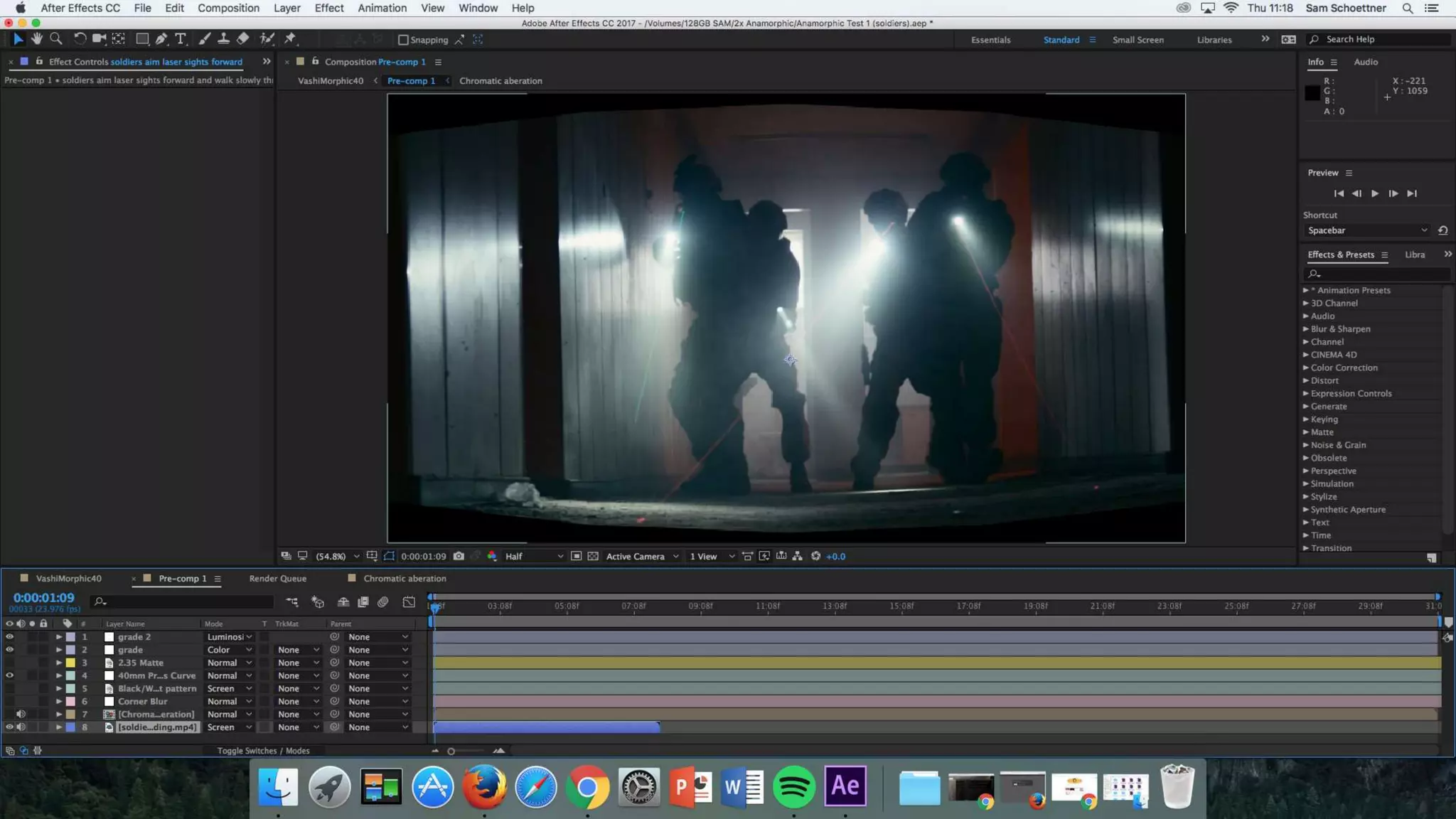Click Toggle Switches / Modes button
The width and height of the screenshot is (1456, 819).
coord(263,751)
